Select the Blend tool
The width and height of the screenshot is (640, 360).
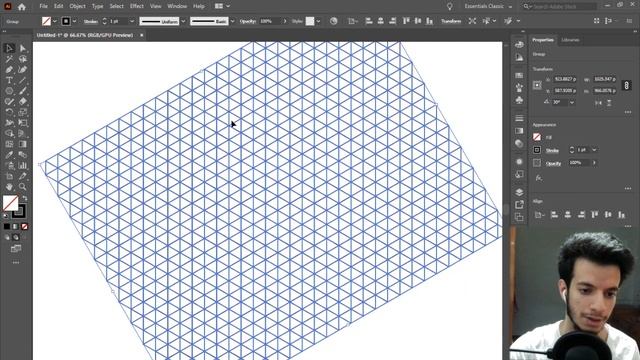pyautogui.click(x=22, y=155)
